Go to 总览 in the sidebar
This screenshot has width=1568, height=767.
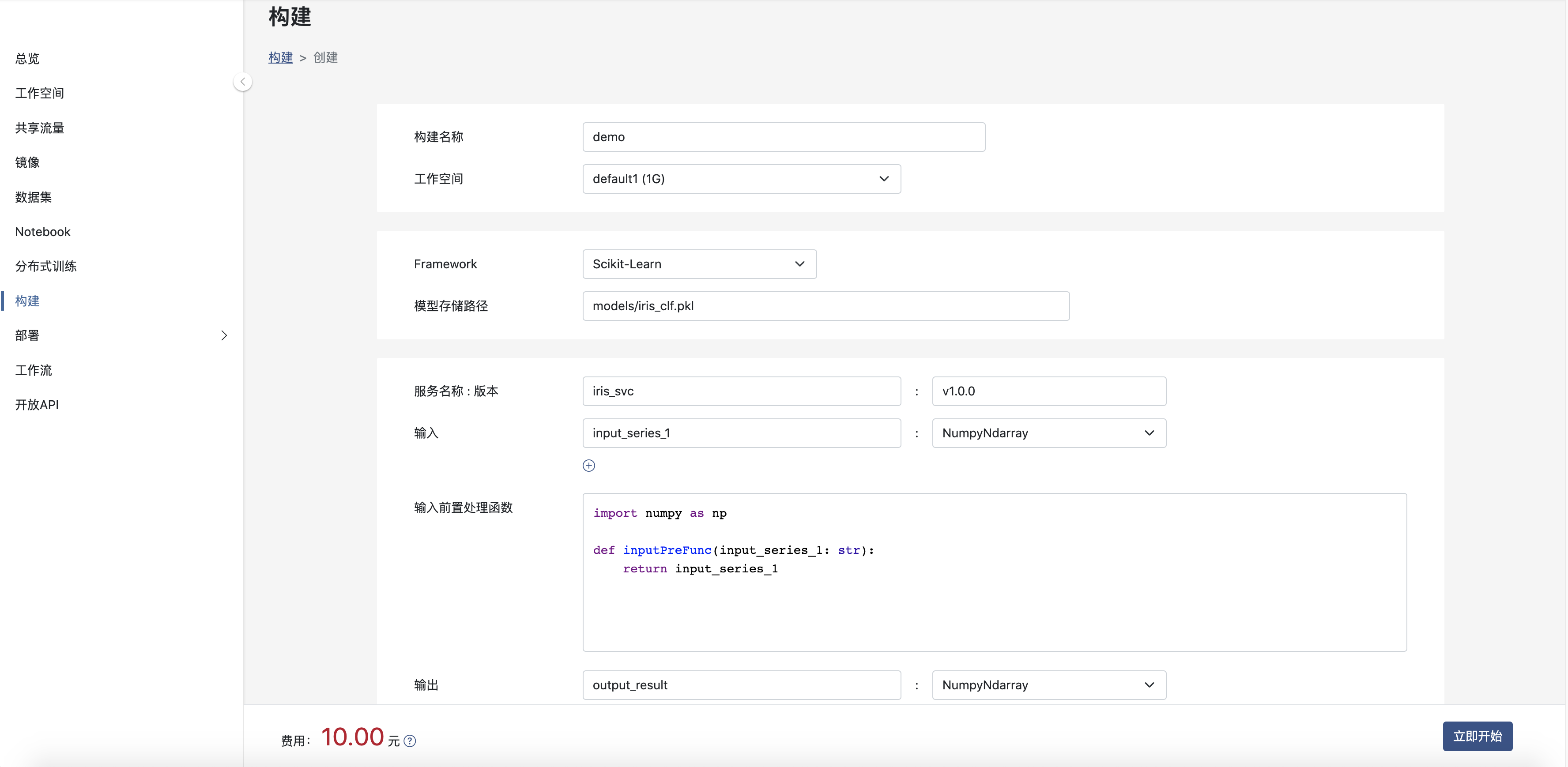27,58
